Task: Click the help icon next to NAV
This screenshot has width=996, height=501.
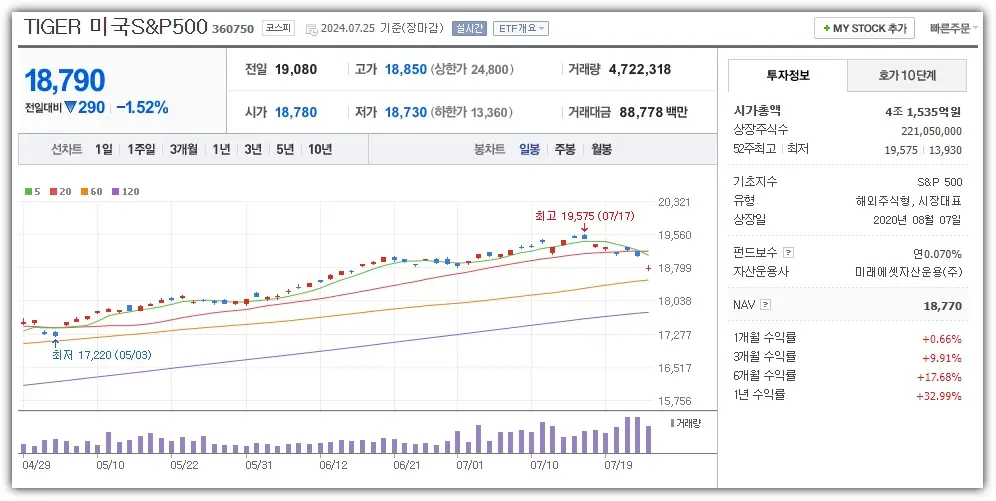Action: [x=766, y=305]
